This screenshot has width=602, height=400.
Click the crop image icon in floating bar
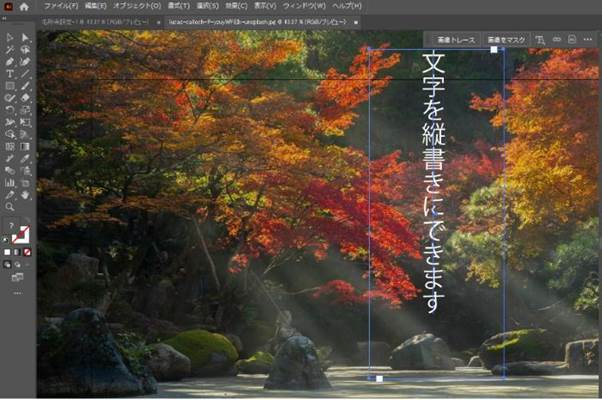[x=539, y=40]
